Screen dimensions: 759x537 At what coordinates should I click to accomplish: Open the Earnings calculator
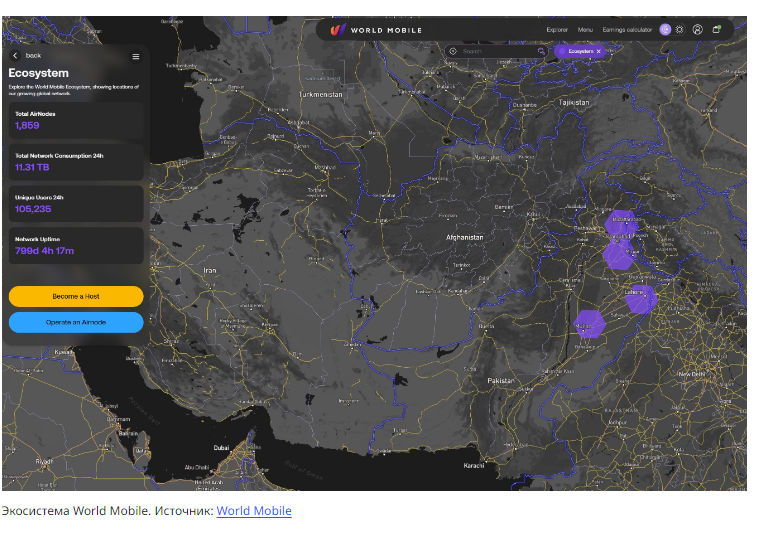627,30
